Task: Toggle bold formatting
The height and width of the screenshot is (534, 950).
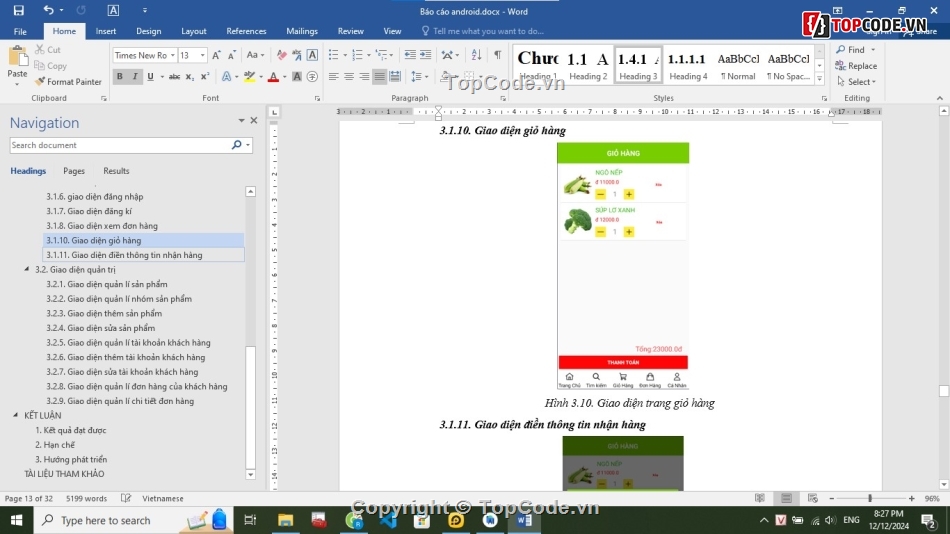Action: (120, 76)
